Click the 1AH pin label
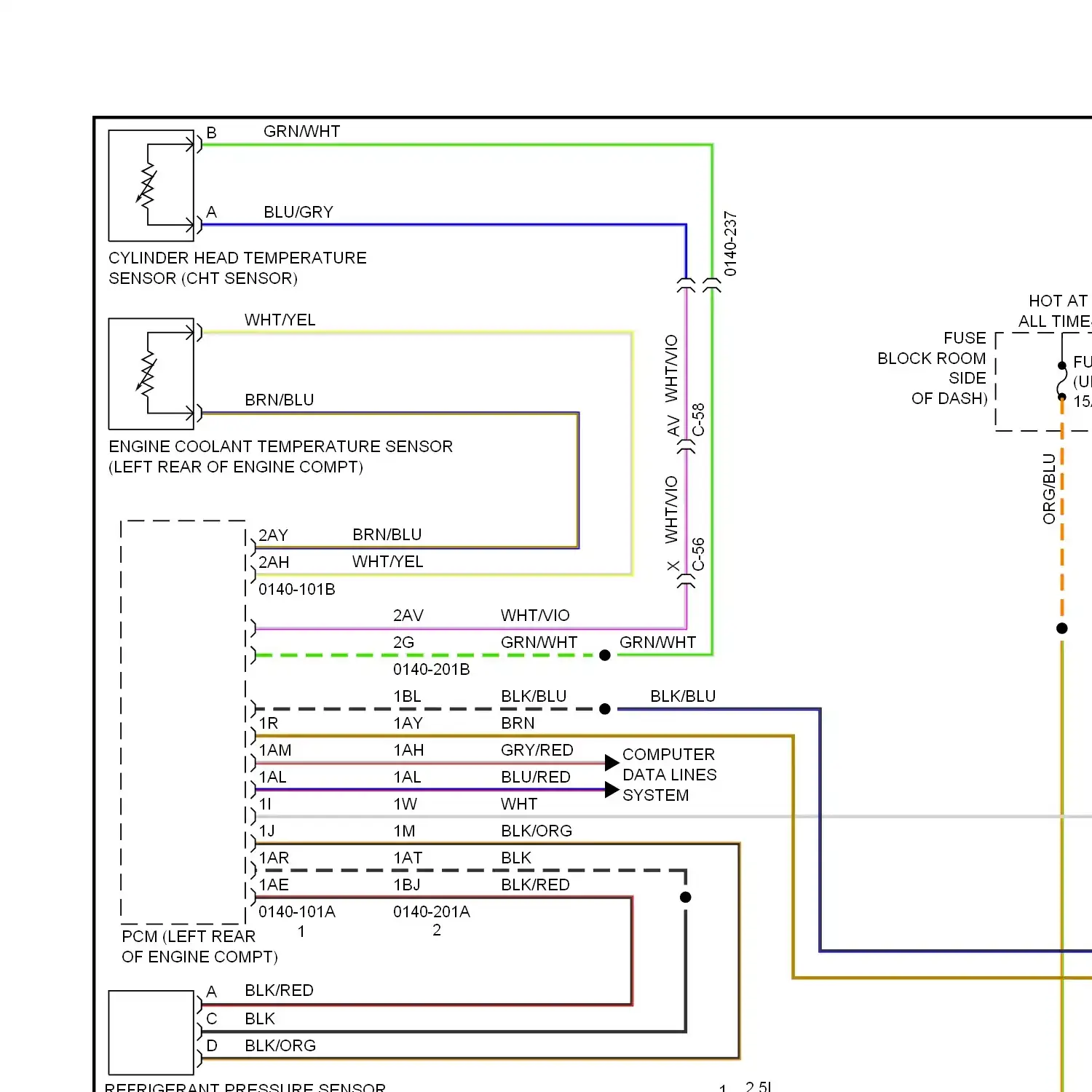The width and height of the screenshot is (1092, 1092). click(x=409, y=750)
